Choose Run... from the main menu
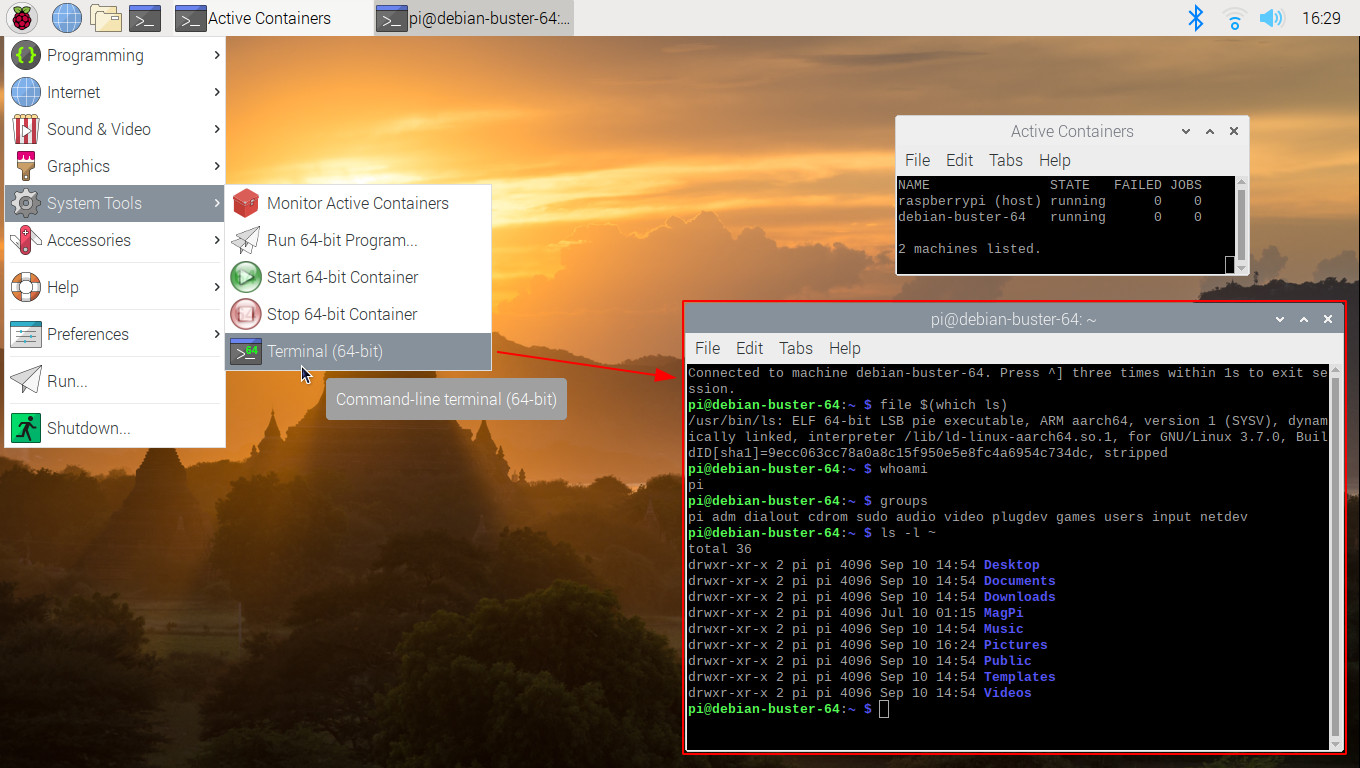The image size is (1360, 768). tap(115, 381)
